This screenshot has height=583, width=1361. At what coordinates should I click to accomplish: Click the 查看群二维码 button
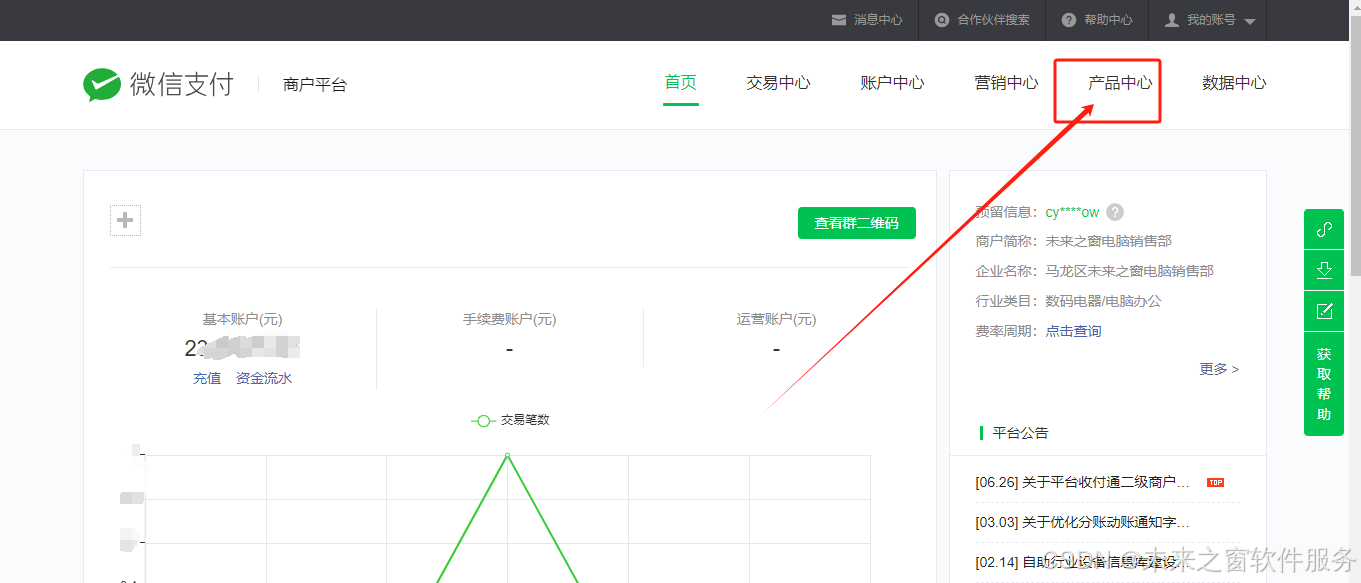(857, 223)
